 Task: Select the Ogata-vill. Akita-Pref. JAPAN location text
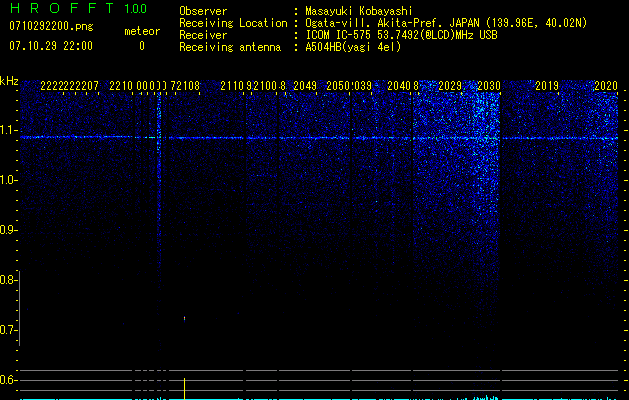pos(446,23)
